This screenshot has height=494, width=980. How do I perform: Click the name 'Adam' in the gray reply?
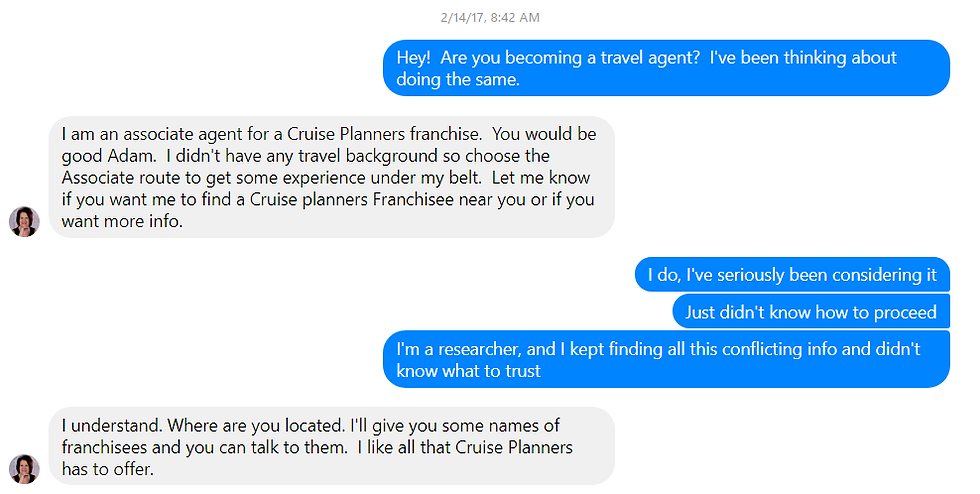click(131, 156)
